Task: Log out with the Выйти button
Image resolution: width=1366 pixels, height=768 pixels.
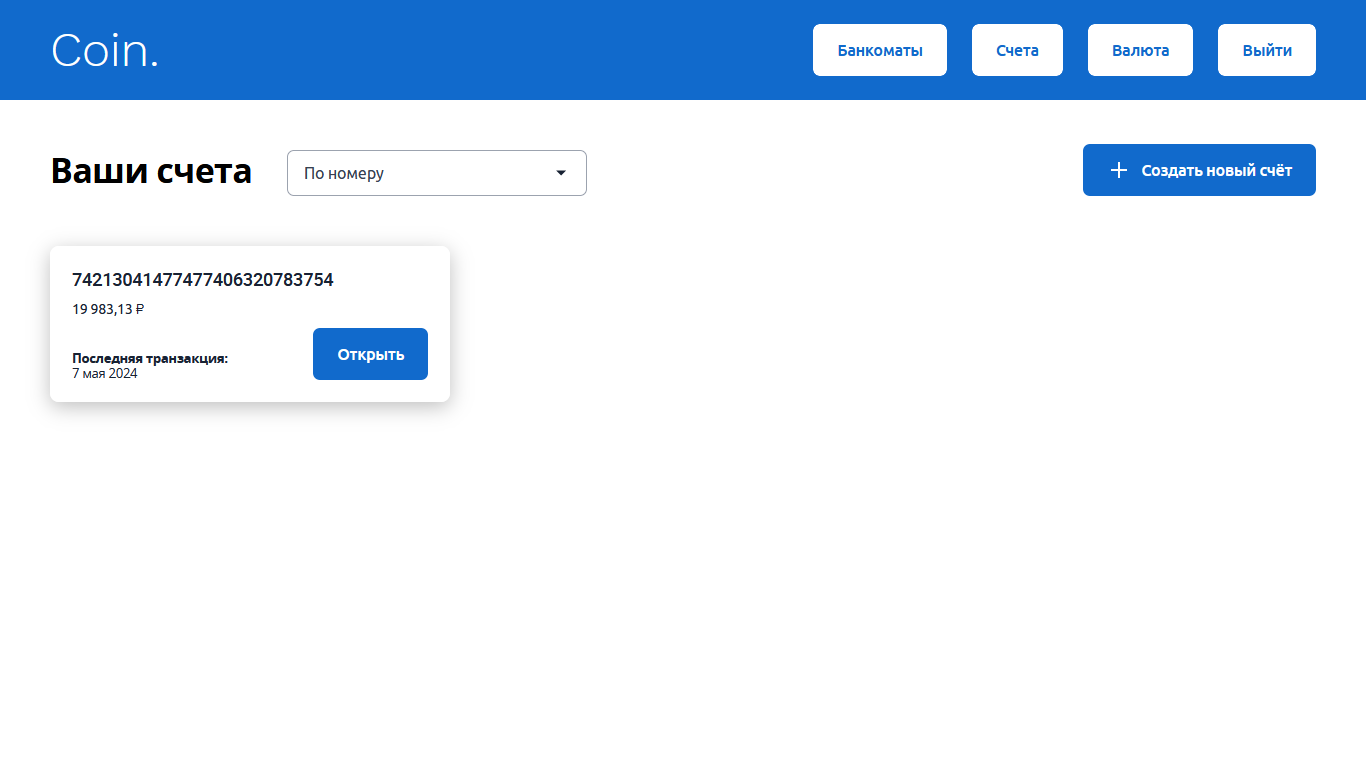Action: (1266, 50)
